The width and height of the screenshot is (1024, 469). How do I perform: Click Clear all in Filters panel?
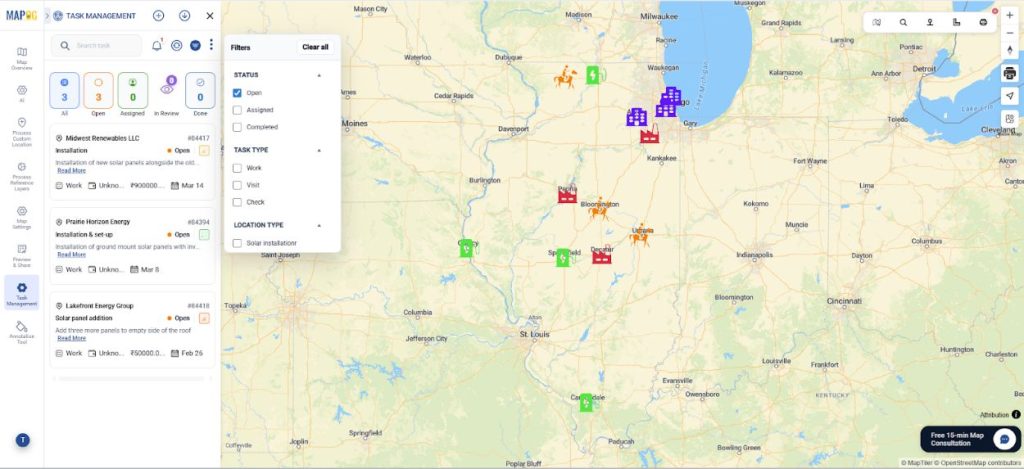click(x=315, y=47)
